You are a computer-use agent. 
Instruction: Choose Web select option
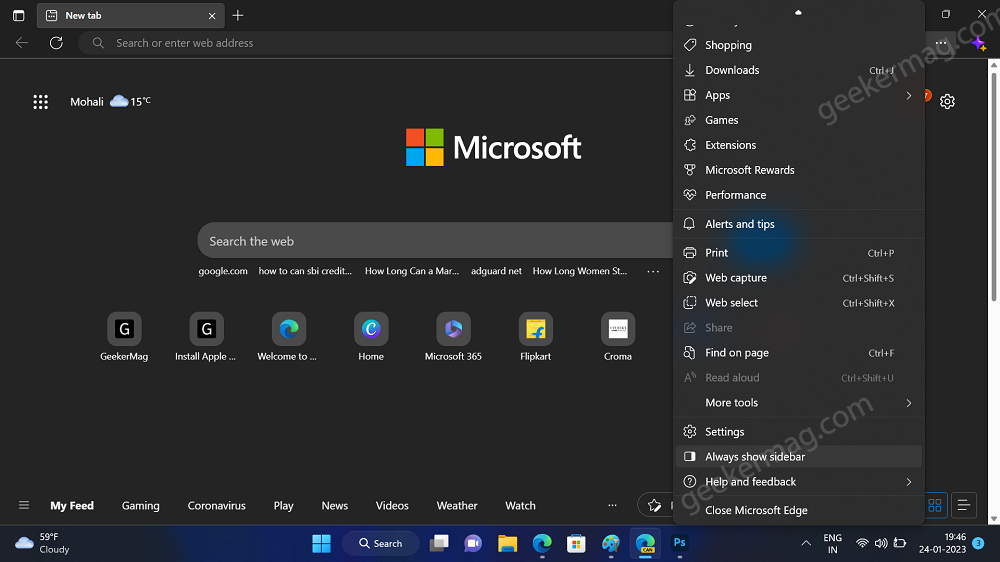798,302
